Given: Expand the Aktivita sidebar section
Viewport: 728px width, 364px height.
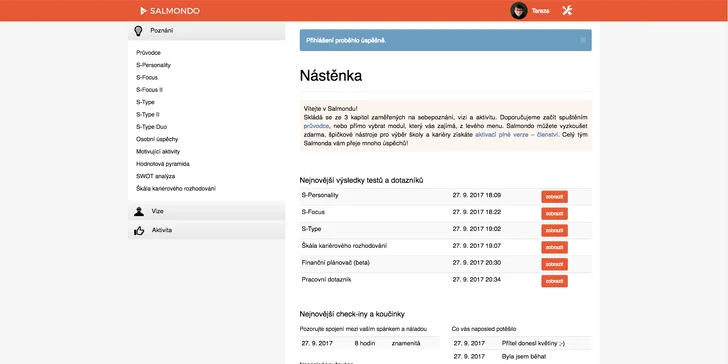Looking at the screenshot, I should (207, 230).
